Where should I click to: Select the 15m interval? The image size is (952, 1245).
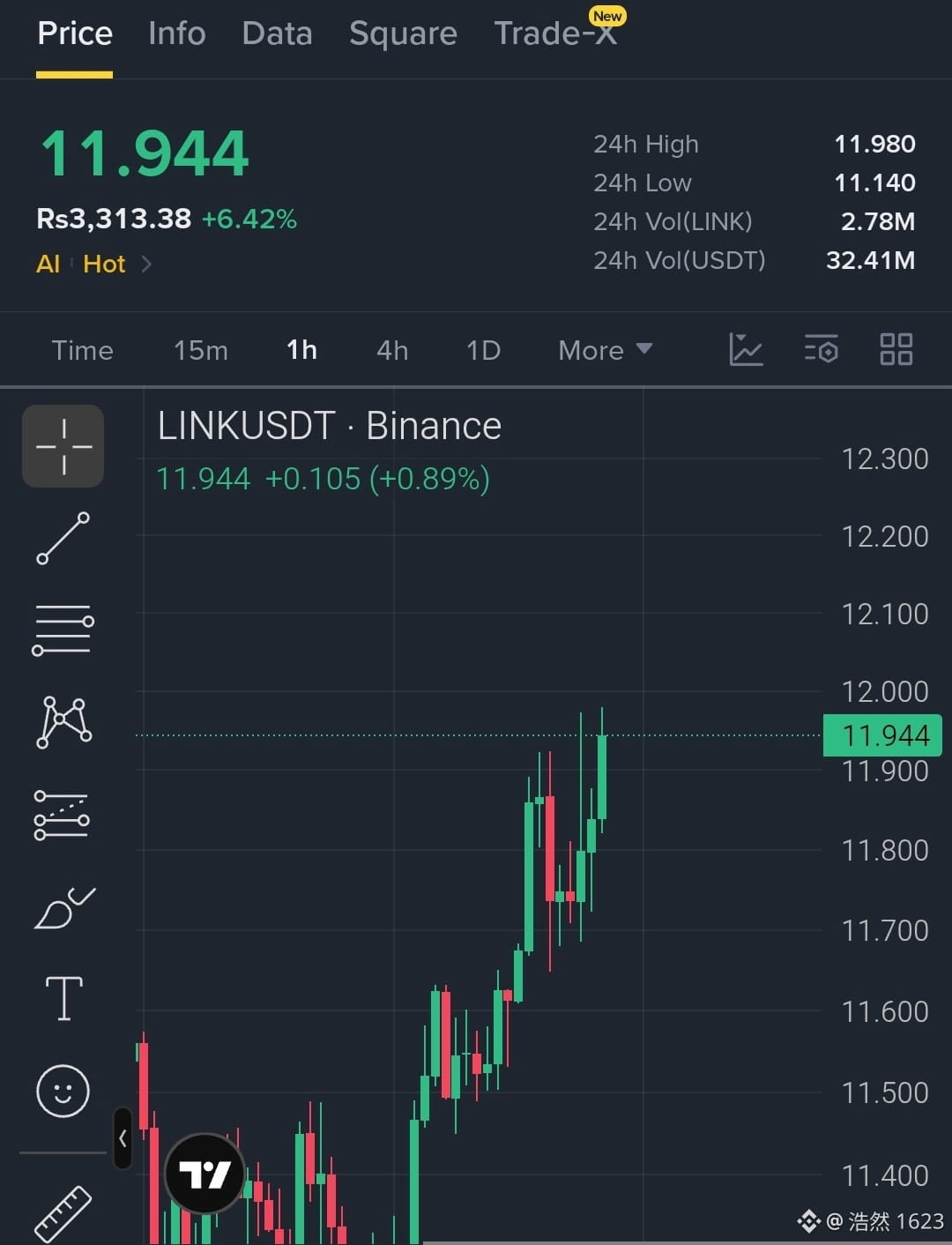(200, 350)
